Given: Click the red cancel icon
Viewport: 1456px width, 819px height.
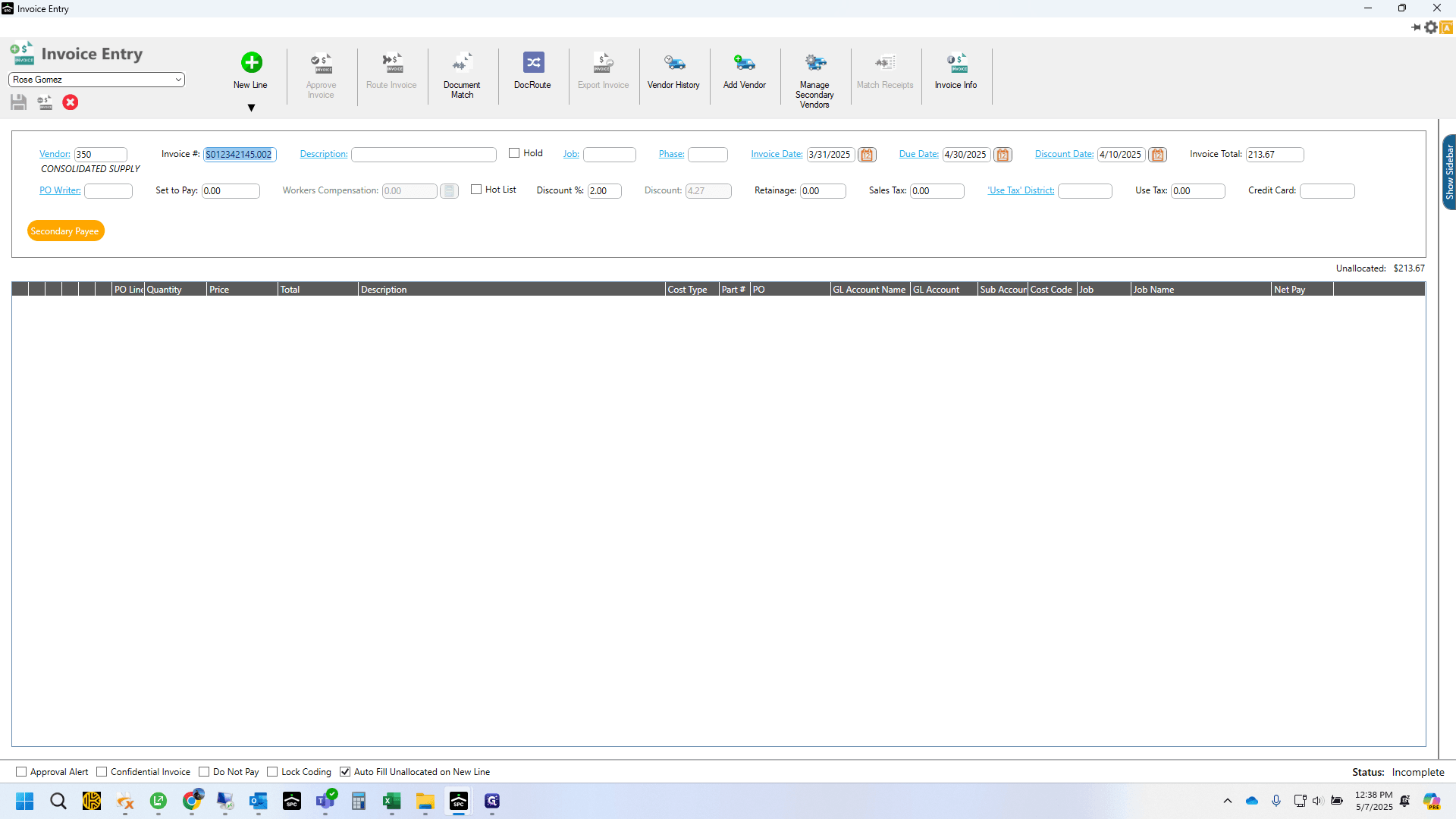Looking at the screenshot, I should [x=71, y=102].
